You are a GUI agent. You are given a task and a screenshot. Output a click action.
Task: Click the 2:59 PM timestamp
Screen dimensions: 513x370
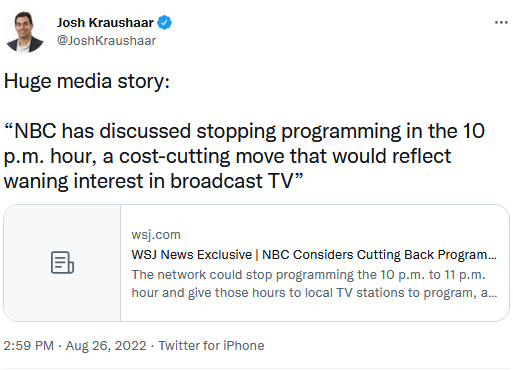pos(29,346)
